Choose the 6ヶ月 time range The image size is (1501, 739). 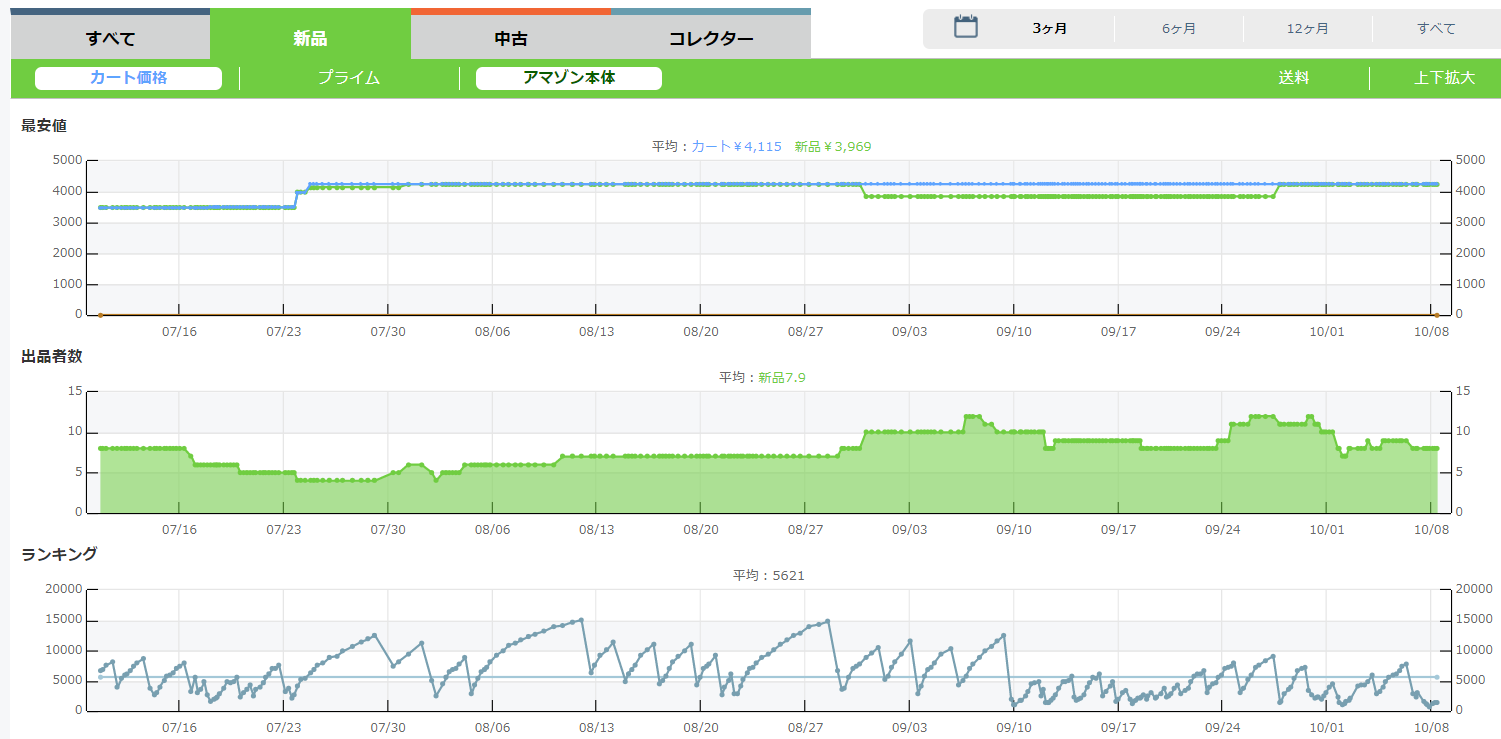1179,29
